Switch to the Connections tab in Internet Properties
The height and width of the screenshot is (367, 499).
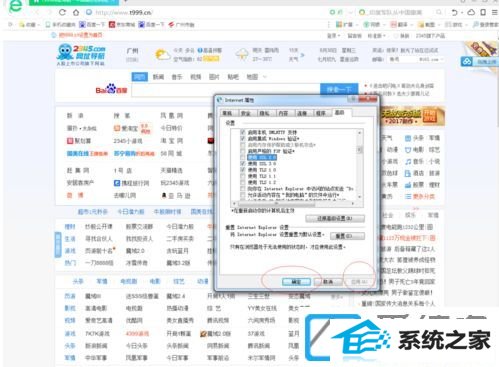click(302, 113)
